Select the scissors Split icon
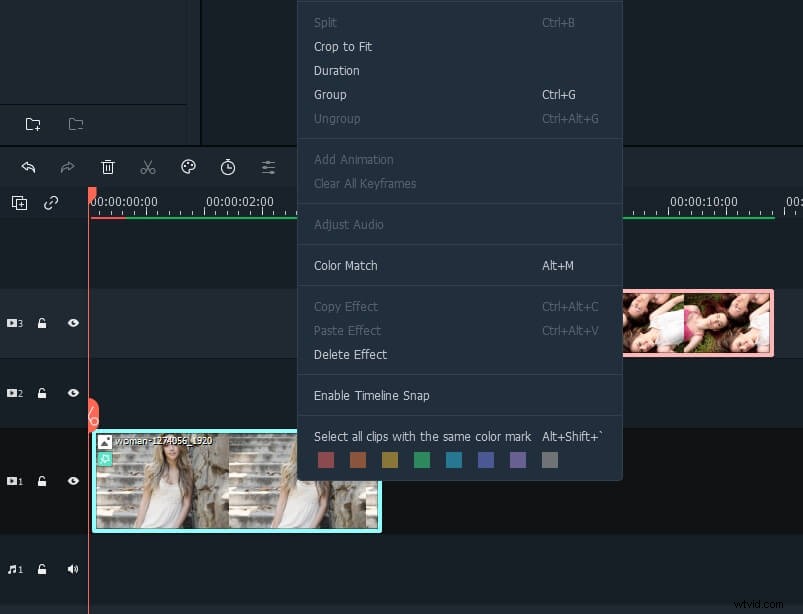The height and width of the screenshot is (614, 803). click(x=148, y=167)
